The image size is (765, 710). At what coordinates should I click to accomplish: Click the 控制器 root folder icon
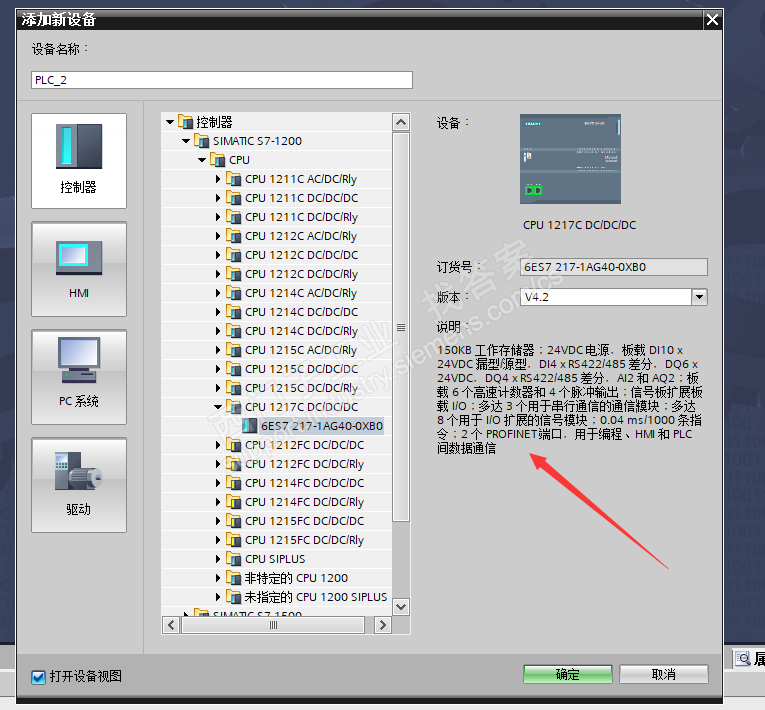click(185, 122)
